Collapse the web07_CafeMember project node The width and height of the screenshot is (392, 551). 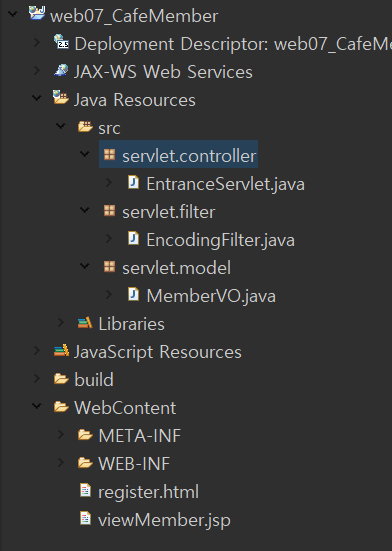13,14
